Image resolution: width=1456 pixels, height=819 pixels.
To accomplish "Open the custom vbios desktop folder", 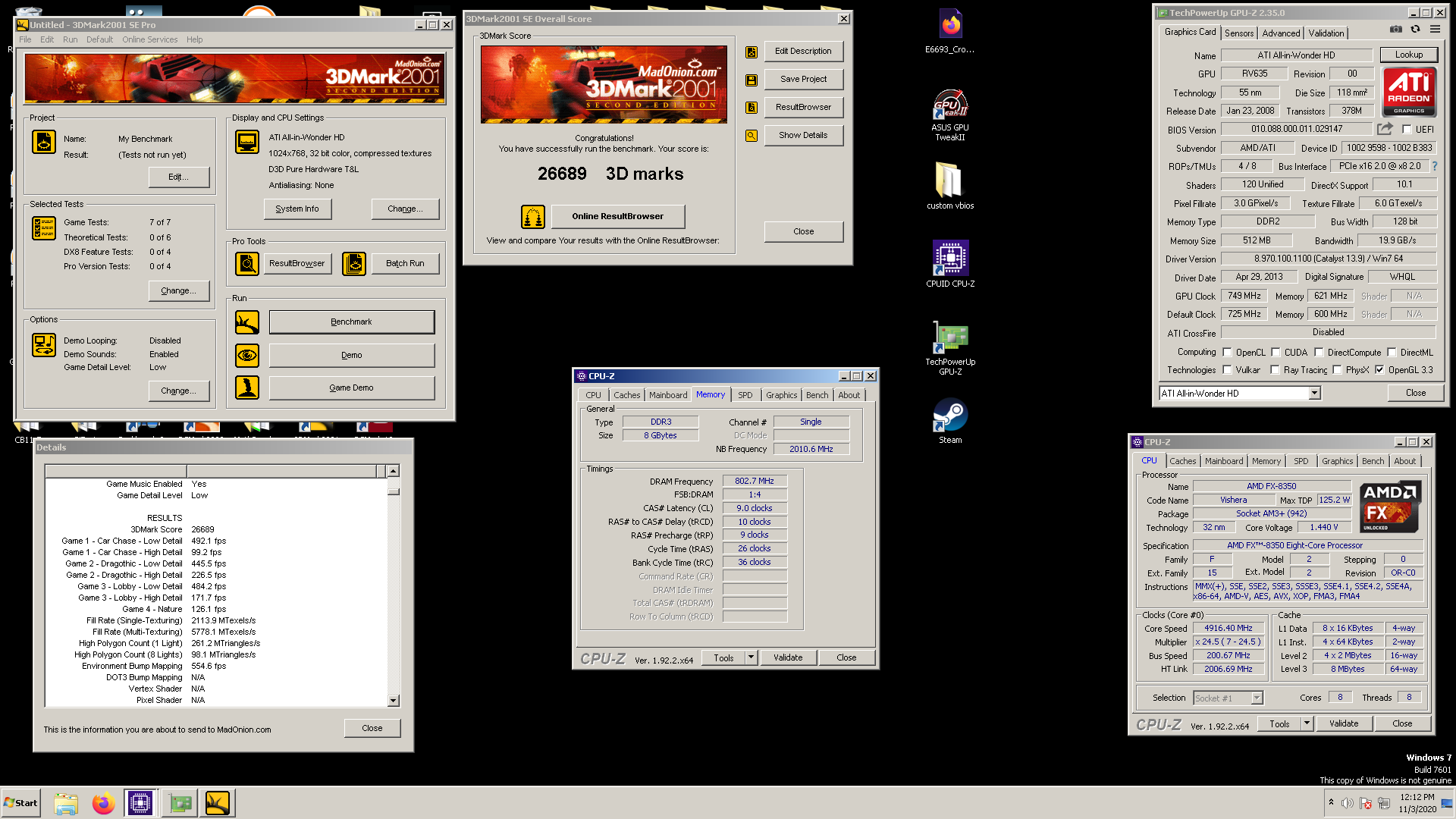I will pyautogui.click(x=950, y=186).
